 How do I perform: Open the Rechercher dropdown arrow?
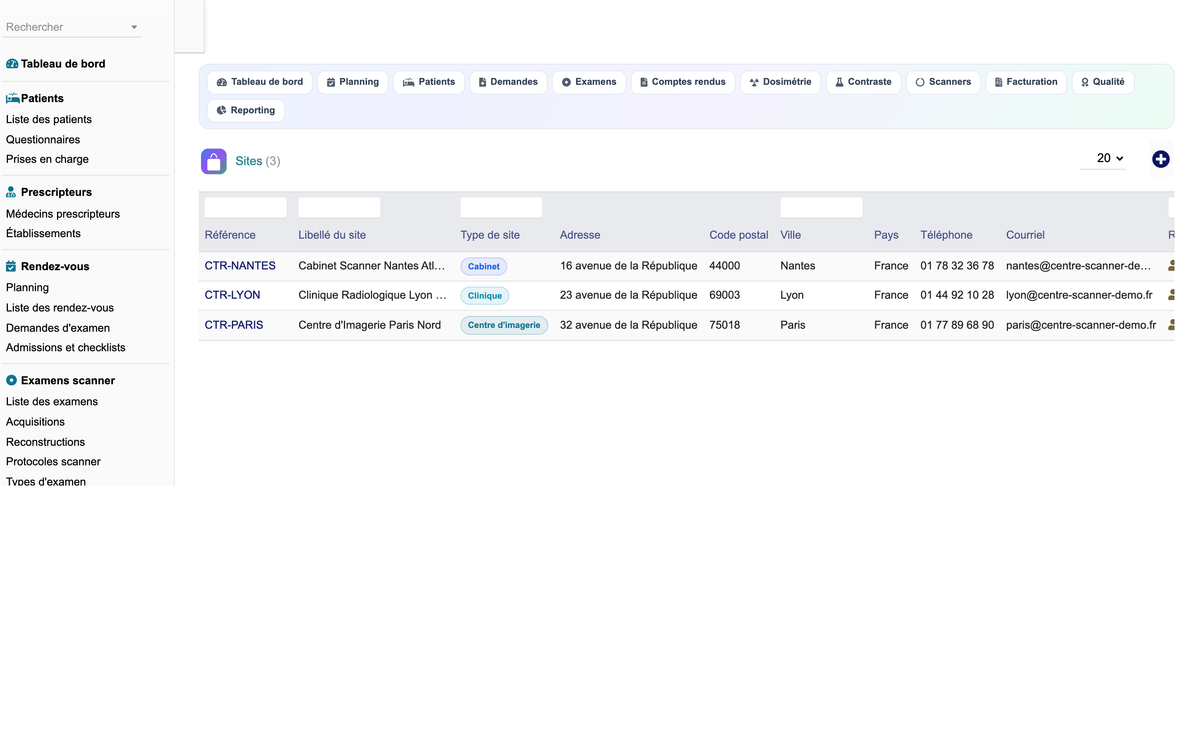[134, 28]
